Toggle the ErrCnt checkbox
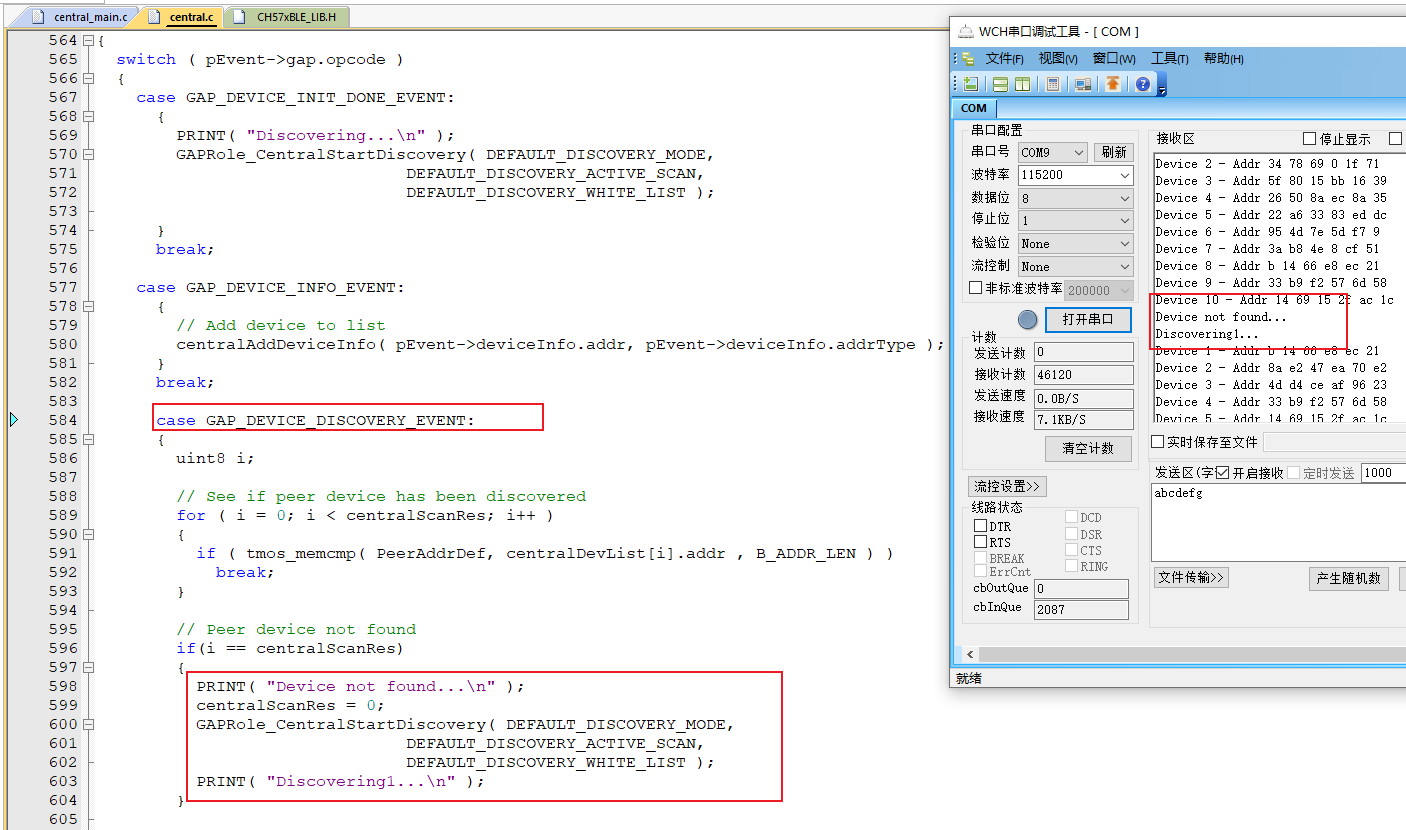This screenshot has width=1406, height=830. 981,572
